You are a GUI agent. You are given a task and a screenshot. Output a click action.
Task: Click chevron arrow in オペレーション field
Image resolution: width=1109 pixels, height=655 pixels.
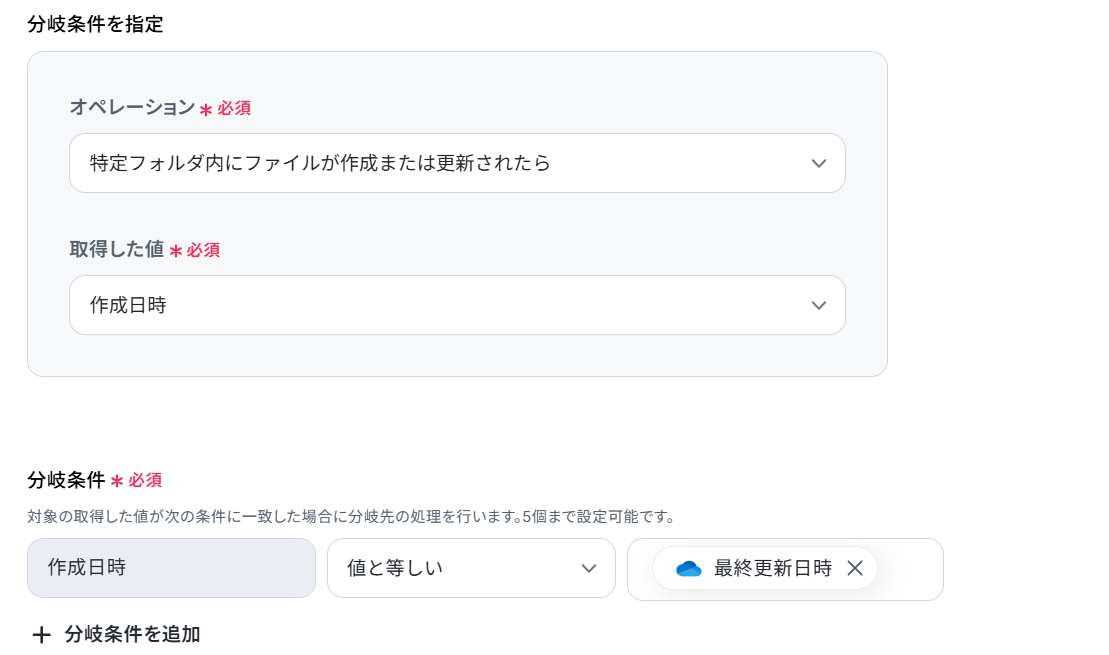tap(818, 163)
